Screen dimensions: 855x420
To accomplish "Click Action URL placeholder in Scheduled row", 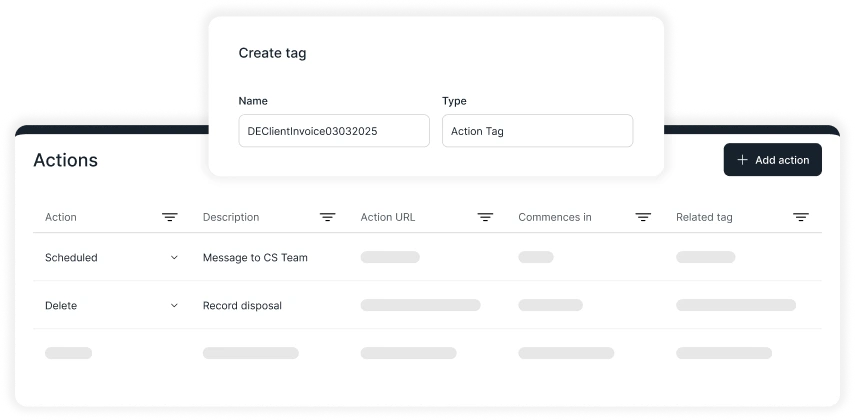I will tap(390, 257).
